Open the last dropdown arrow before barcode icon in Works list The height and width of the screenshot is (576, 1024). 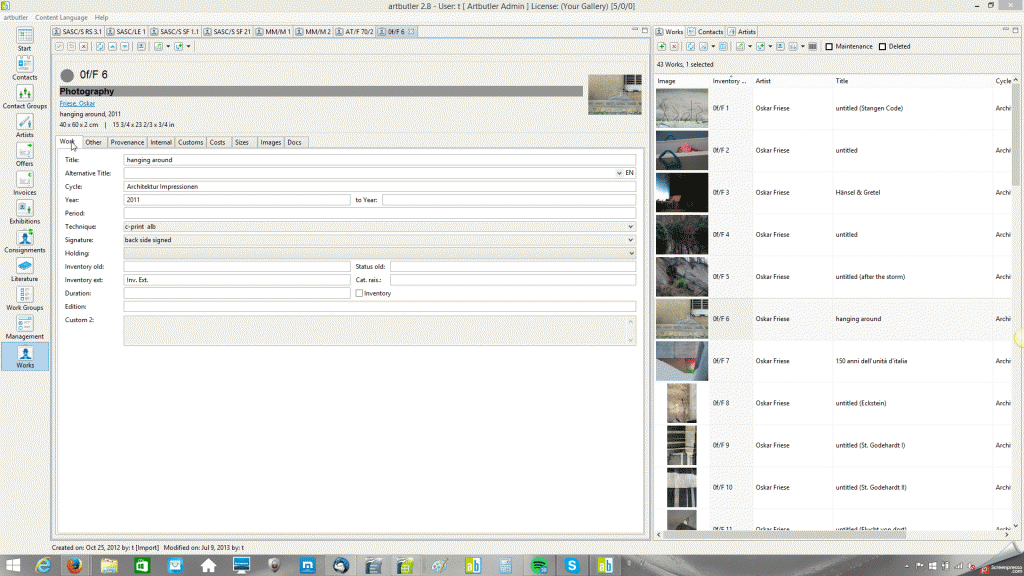pyautogui.click(x=803, y=46)
